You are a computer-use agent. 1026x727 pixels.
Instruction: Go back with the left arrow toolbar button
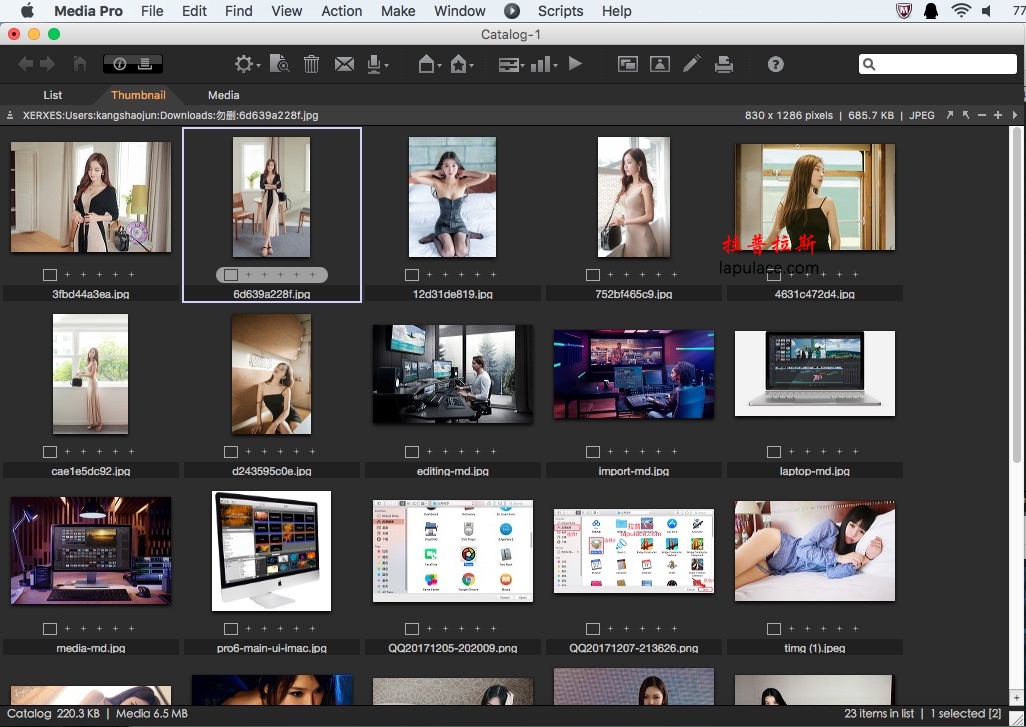coord(26,64)
